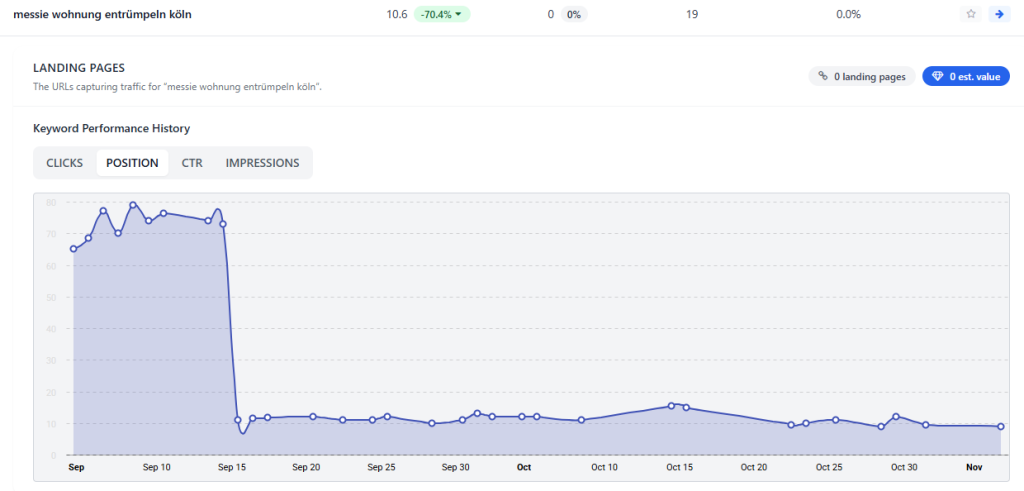The image size is (1024, 491).
Task: Click the data point above Sep 20 label
Action: pyautogui.click(x=313, y=416)
